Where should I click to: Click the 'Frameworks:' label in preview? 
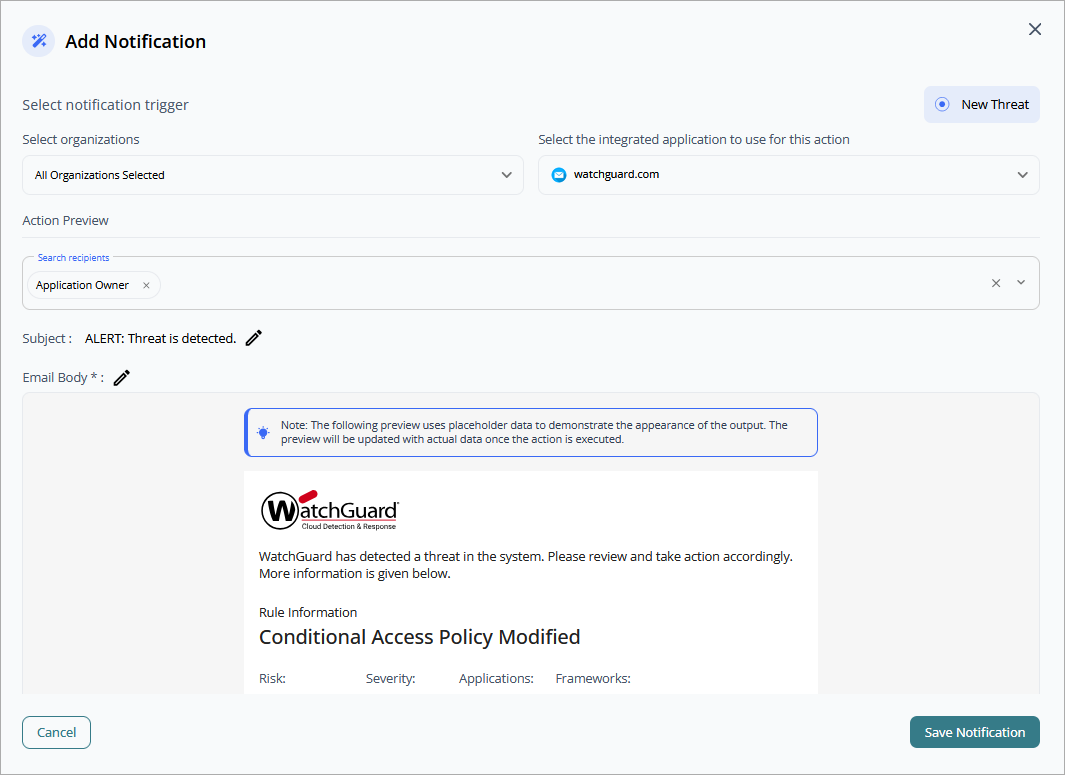coord(593,679)
